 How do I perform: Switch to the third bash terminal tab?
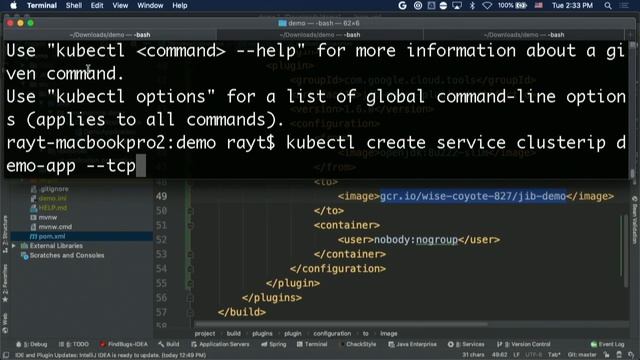tap(524, 35)
